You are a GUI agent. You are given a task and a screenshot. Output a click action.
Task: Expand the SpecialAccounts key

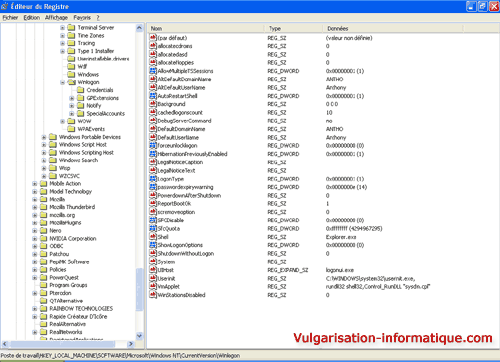tap(72, 114)
